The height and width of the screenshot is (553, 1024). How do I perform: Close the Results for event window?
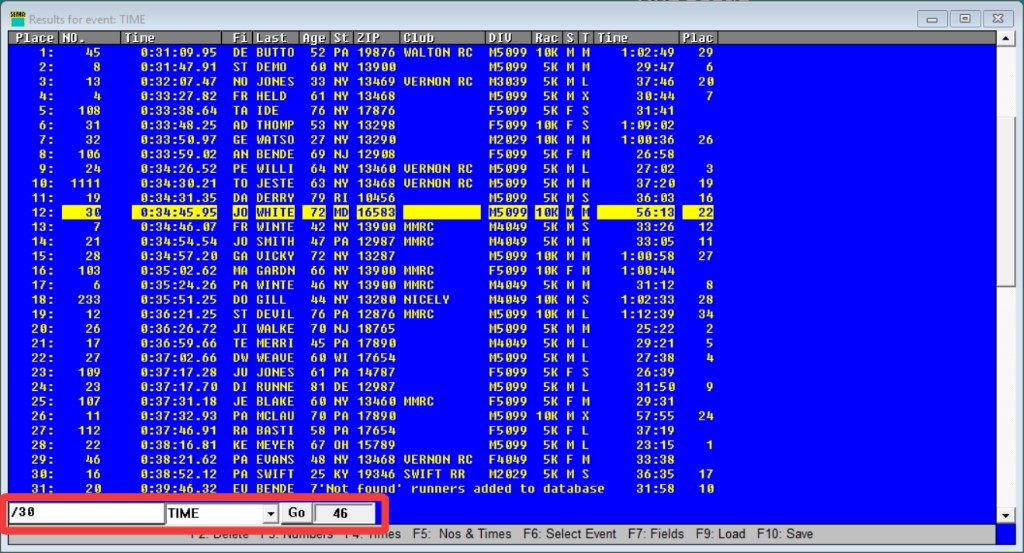click(998, 19)
